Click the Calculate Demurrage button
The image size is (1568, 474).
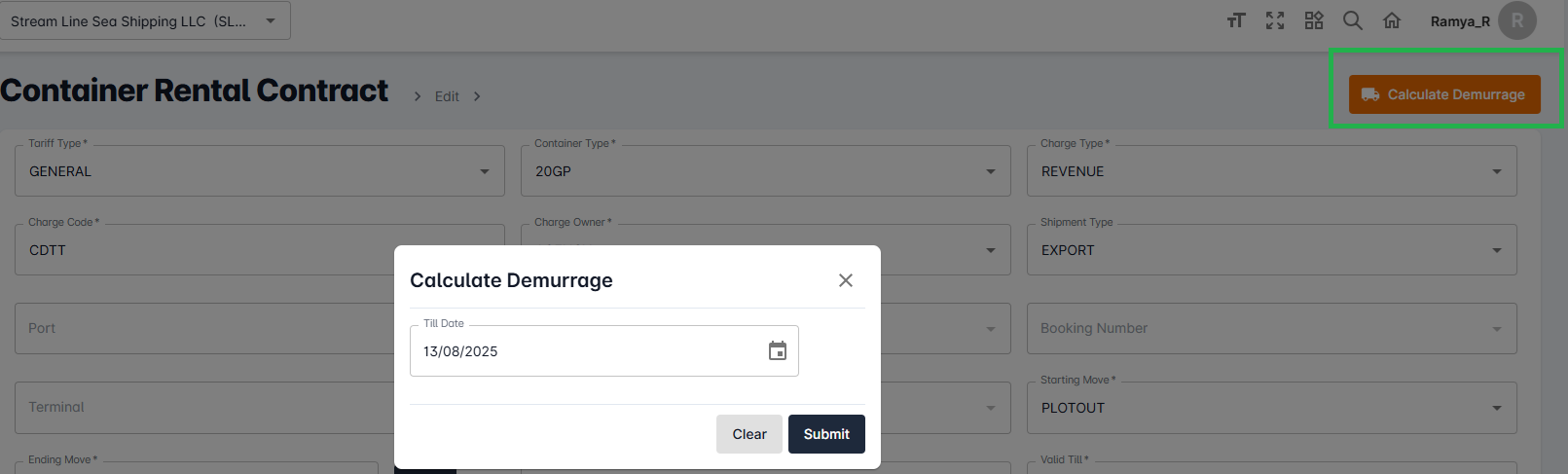coord(1444,94)
